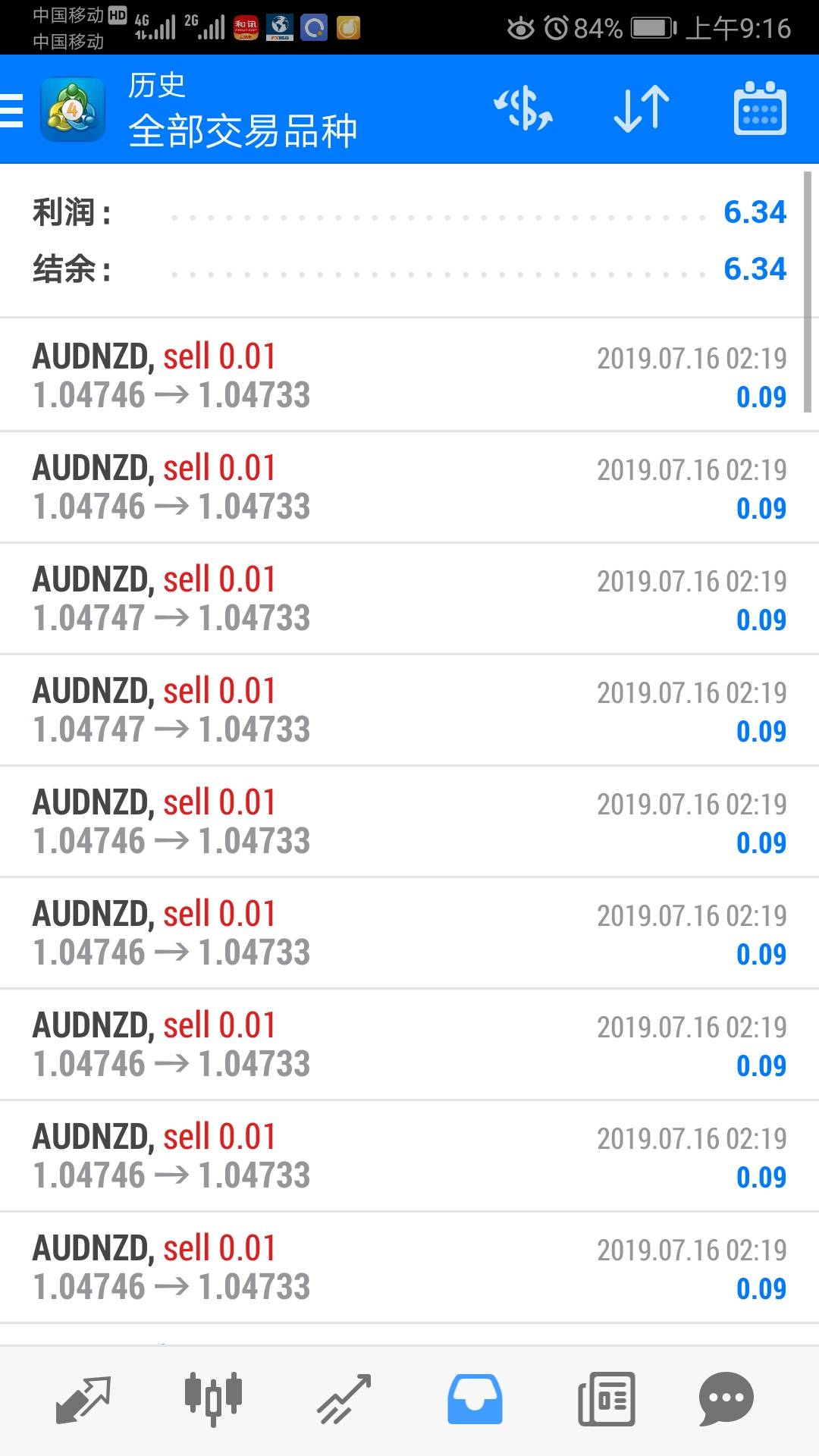Open the calendar date range picker

pyautogui.click(x=760, y=108)
